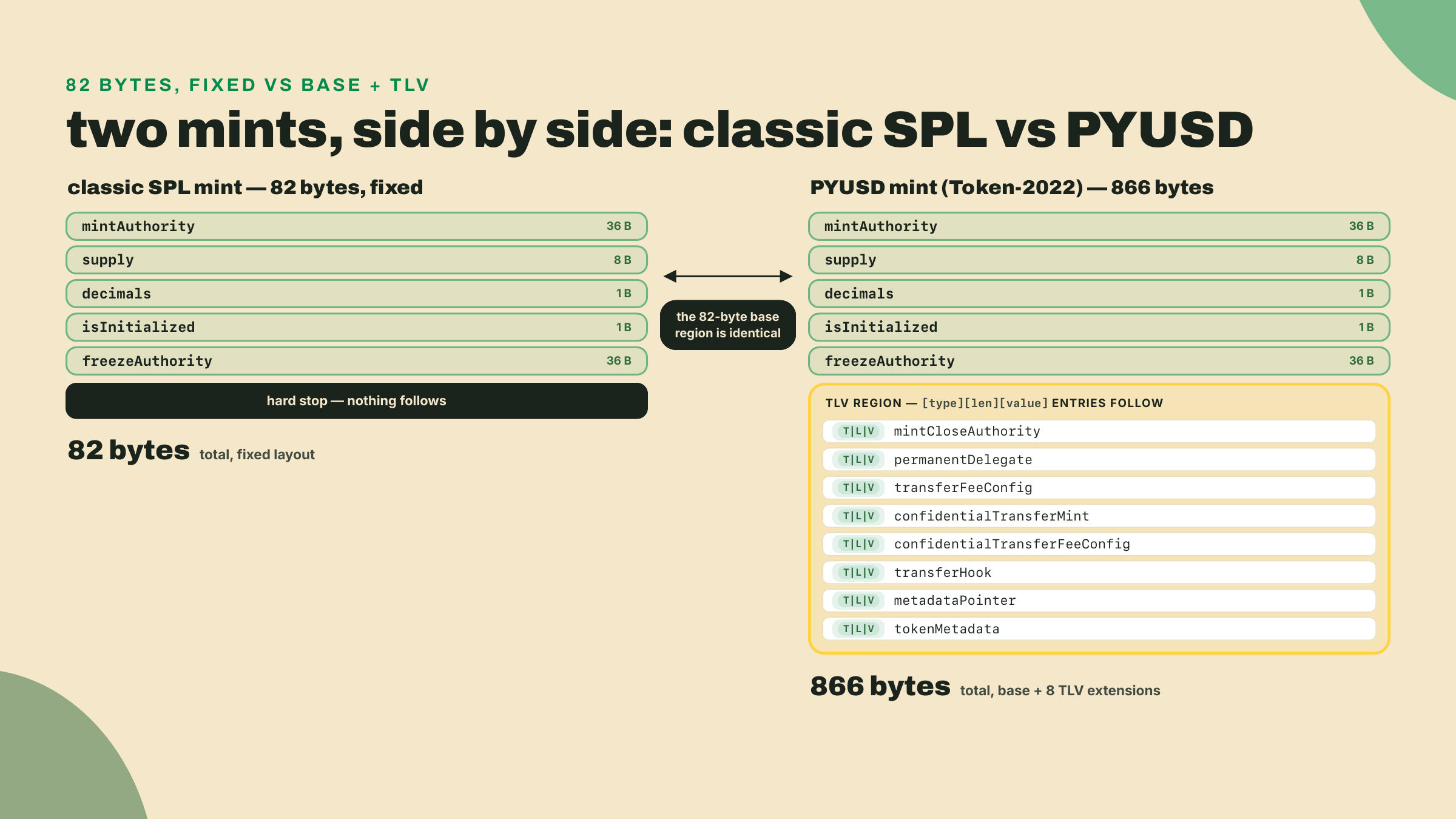This screenshot has height=819, width=1456.
Task: Select supply row in classic SPL mint
Action: (357, 260)
